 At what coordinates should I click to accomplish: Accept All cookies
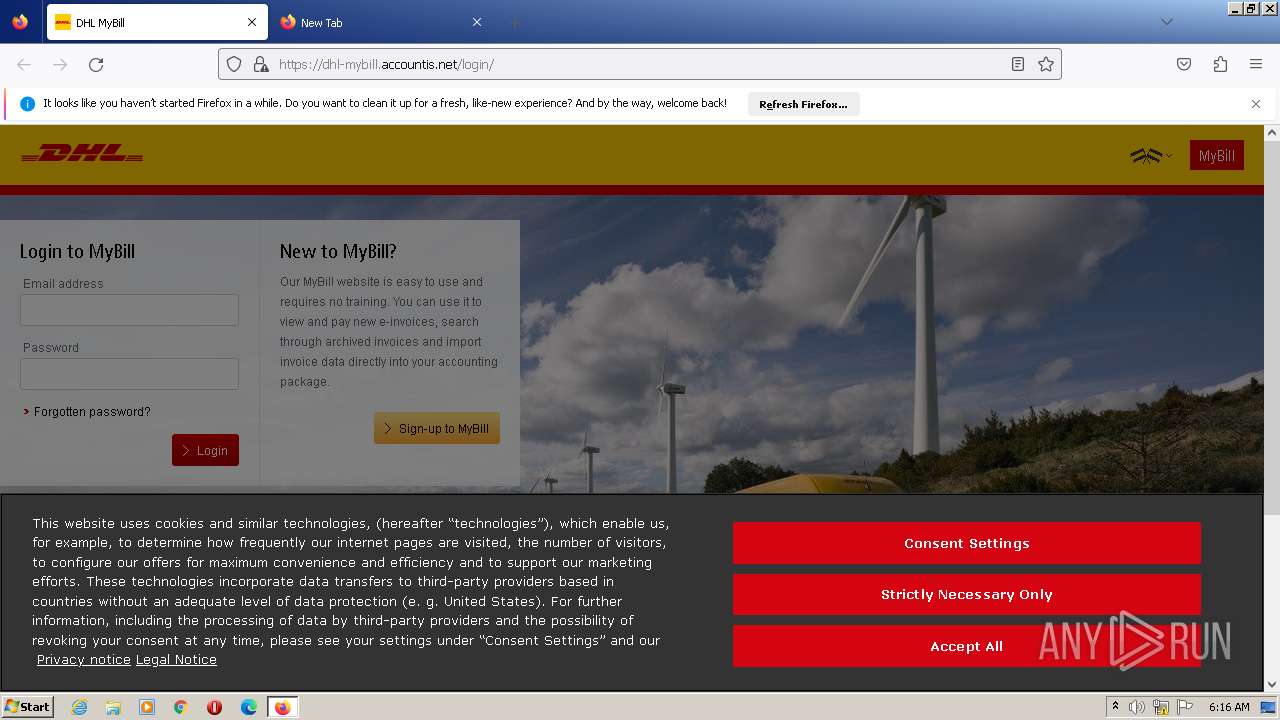(x=966, y=646)
